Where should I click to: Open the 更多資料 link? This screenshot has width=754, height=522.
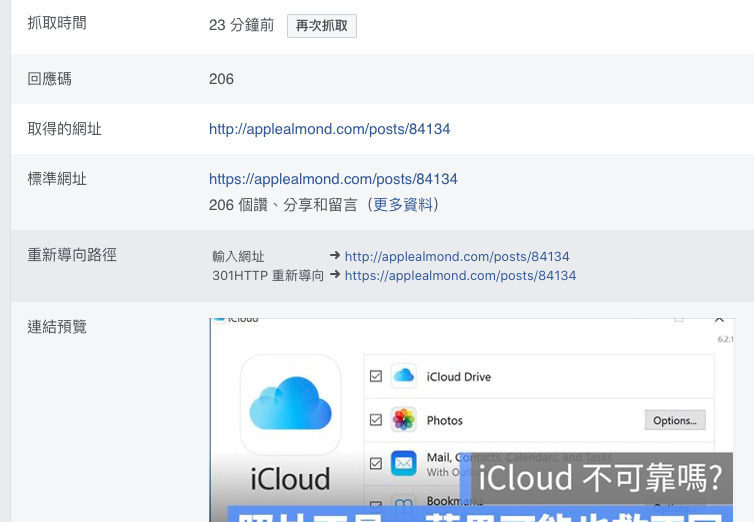[x=403, y=205]
